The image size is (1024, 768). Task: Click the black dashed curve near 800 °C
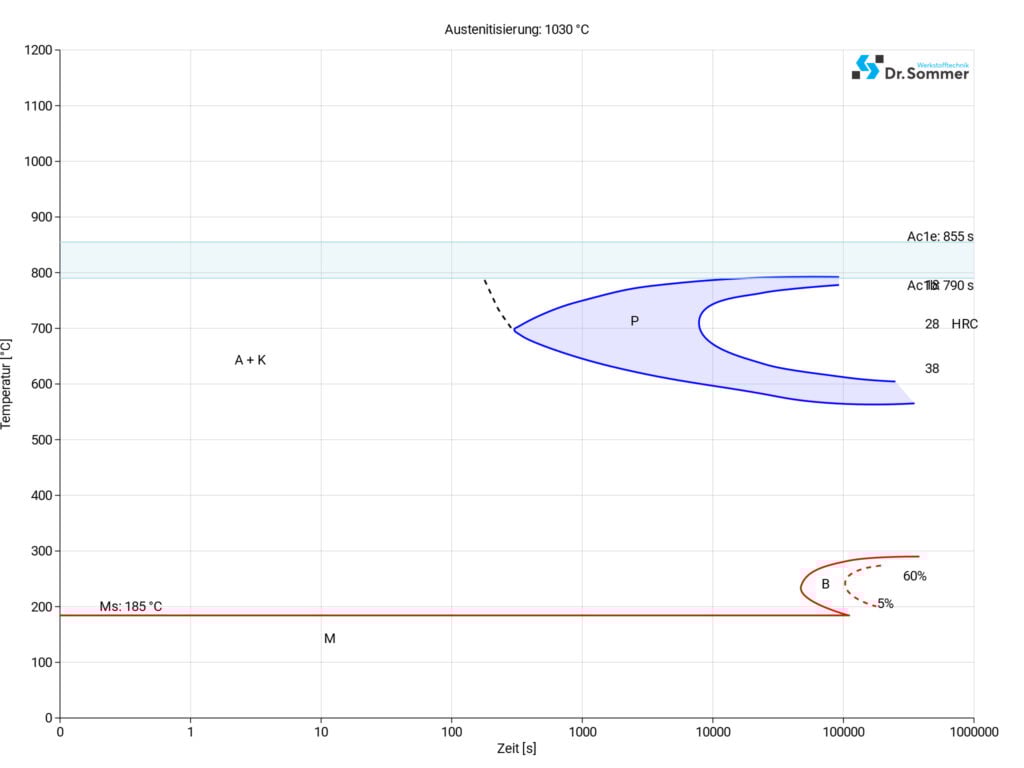pyautogui.click(x=495, y=302)
